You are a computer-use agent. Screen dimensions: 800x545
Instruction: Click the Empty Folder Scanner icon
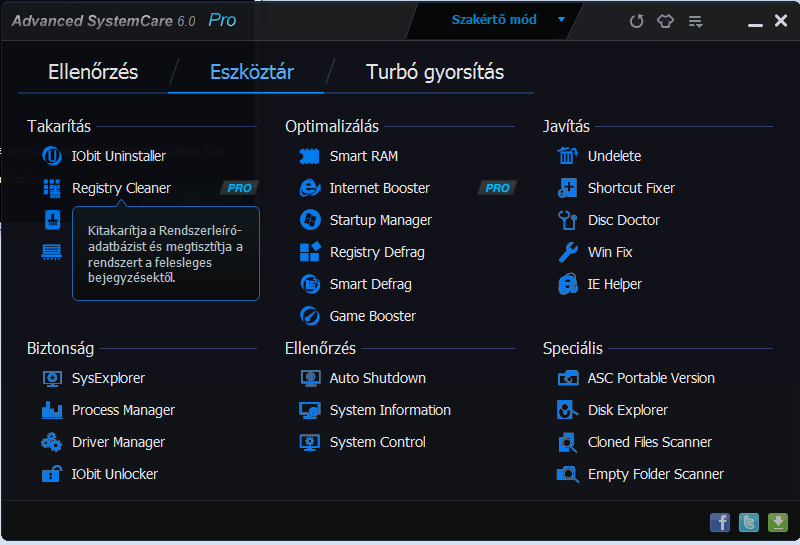point(567,474)
